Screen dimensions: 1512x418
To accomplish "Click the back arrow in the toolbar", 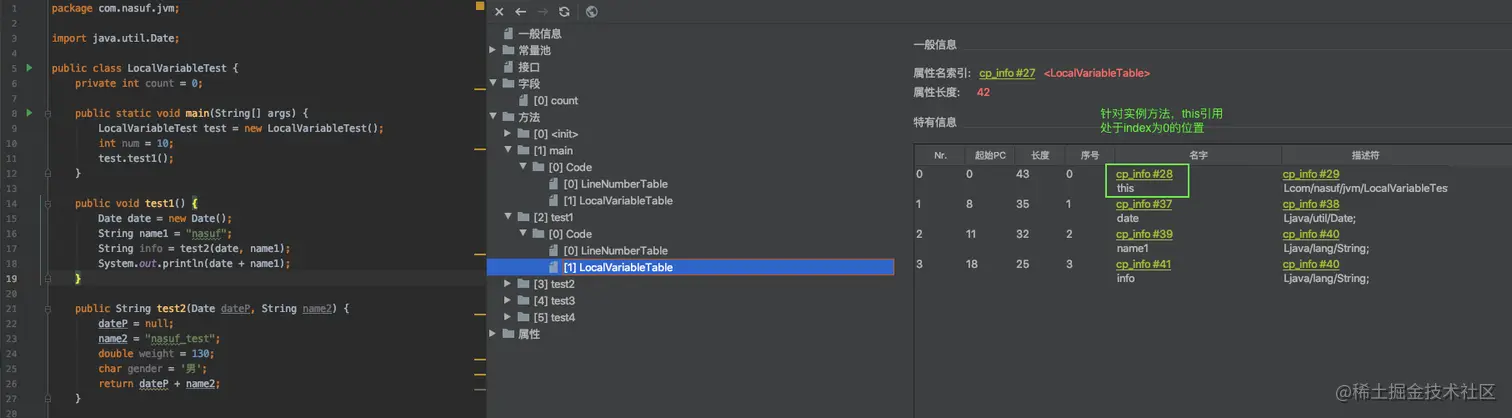I will [x=520, y=12].
